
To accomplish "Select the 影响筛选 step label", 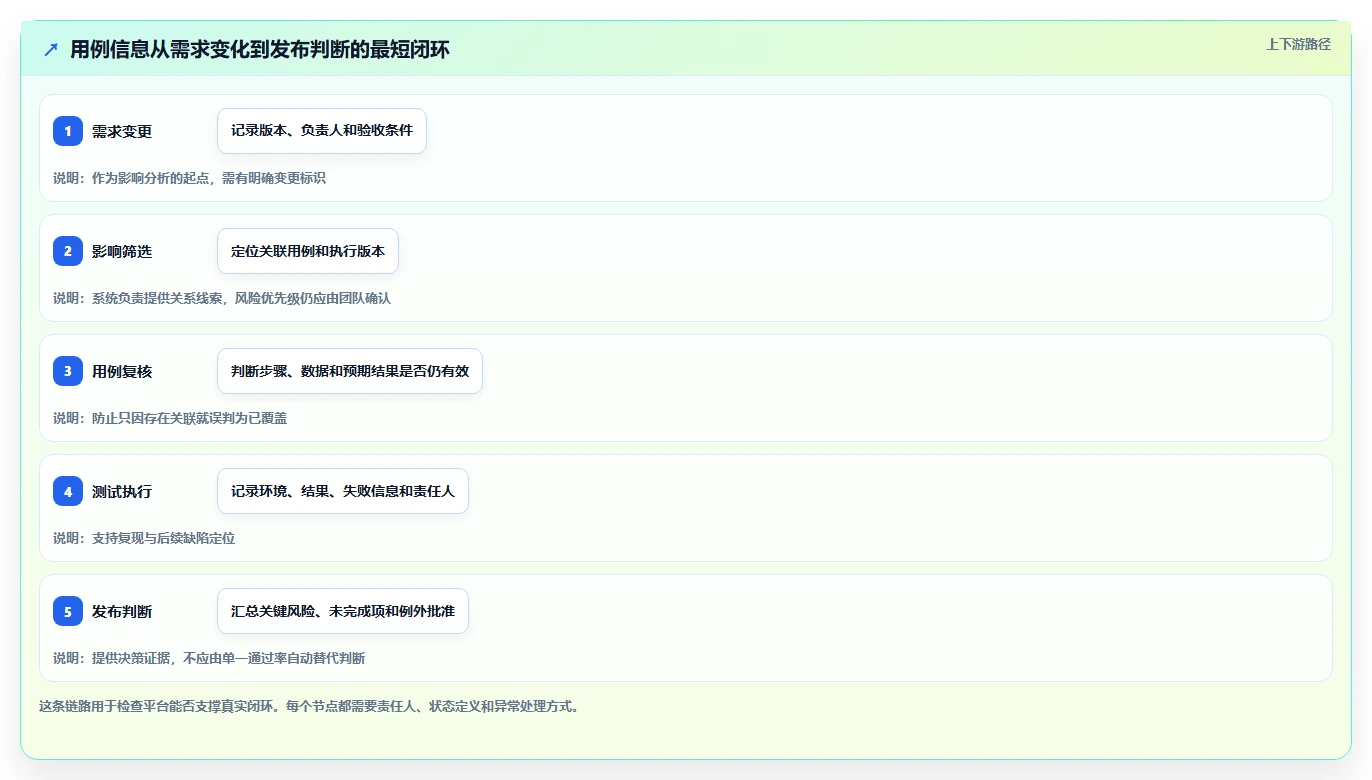I will click(122, 251).
